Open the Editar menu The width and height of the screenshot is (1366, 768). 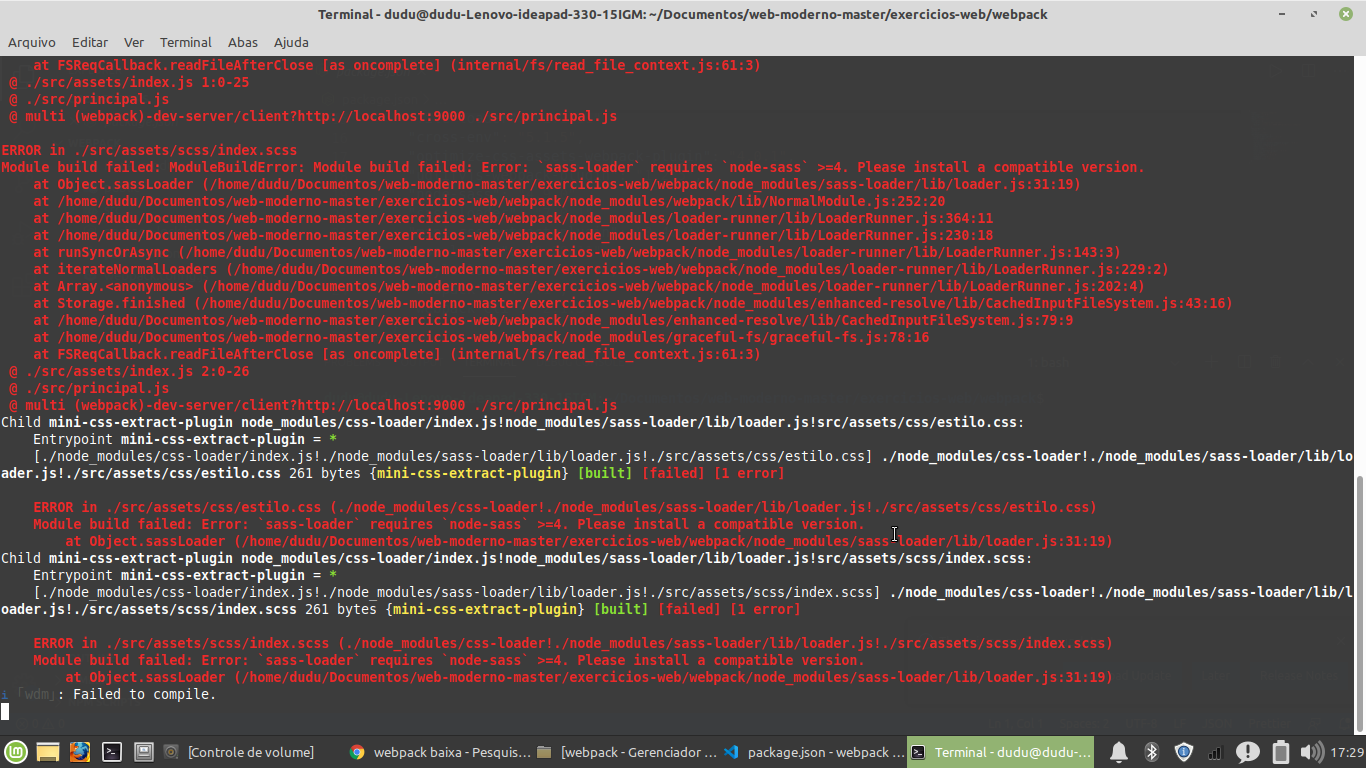[90, 42]
